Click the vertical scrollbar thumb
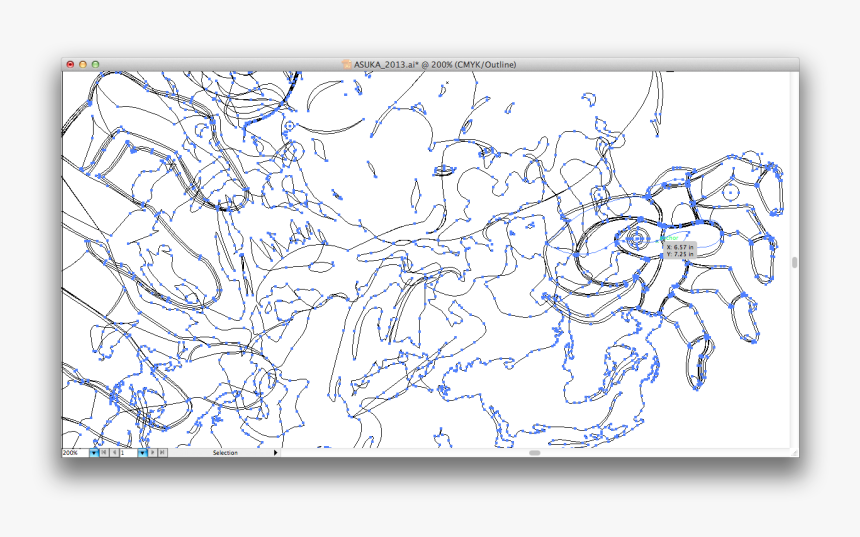Image resolution: width=860 pixels, height=537 pixels. (794, 263)
